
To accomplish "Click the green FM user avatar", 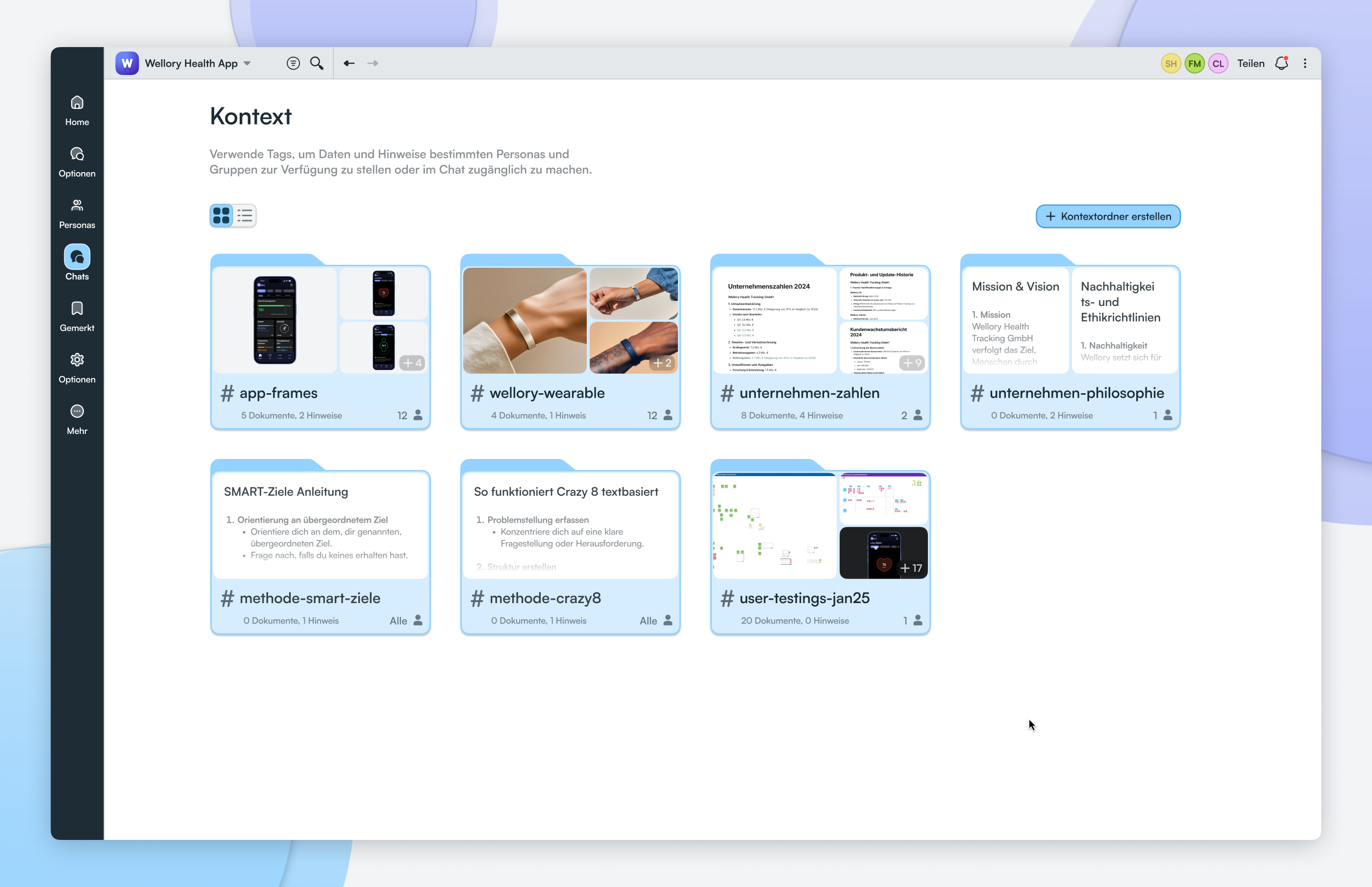I will coord(1194,63).
